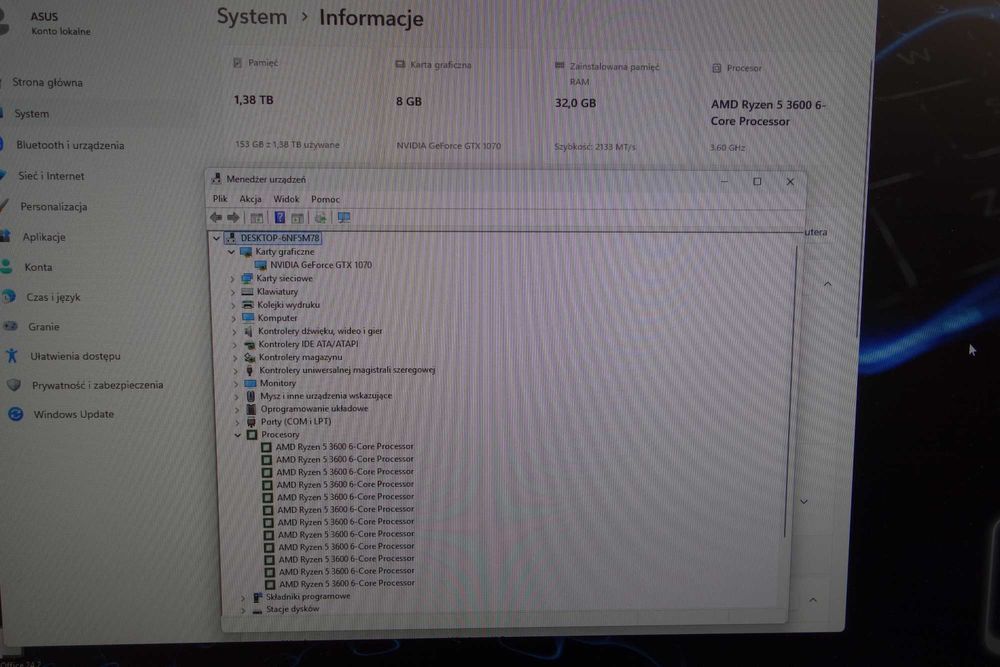Expand the Stacje dysków node
Viewport: 1000px width, 667px height.
coord(243,610)
